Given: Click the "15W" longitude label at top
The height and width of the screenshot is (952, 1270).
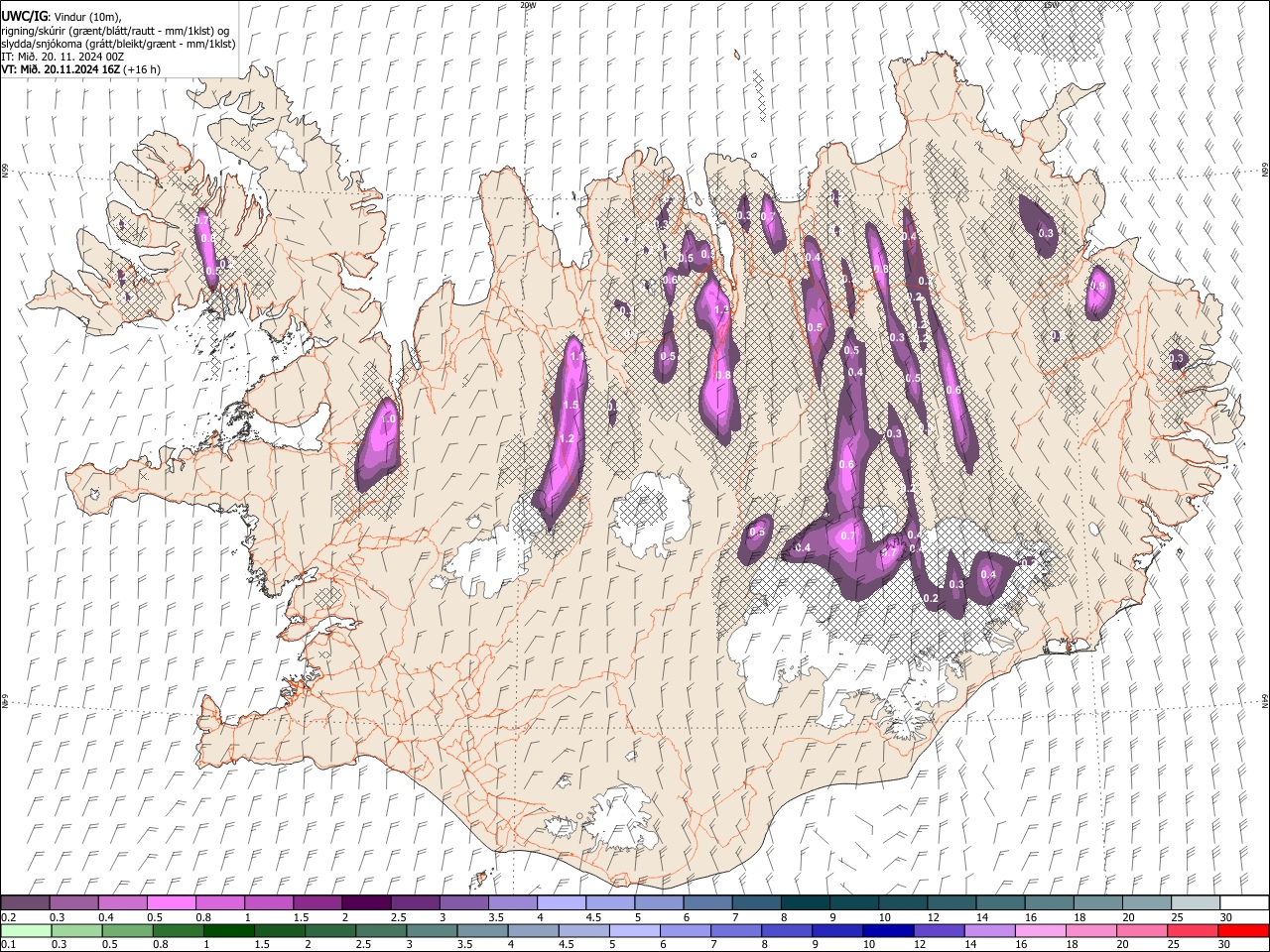Looking at the screenshot, I should coord(1052,5).
